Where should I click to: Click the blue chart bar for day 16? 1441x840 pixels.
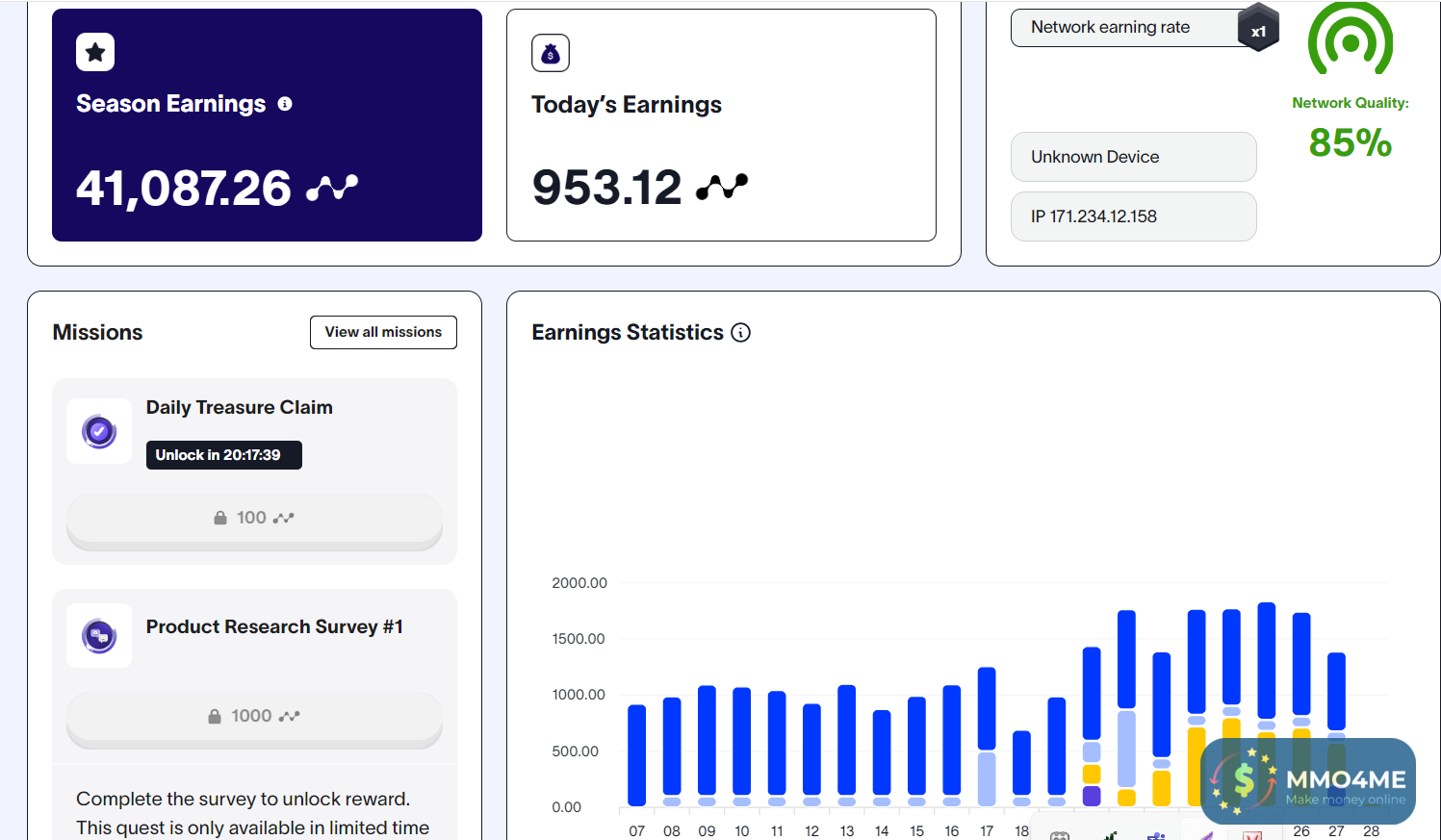tap(952, 740)
